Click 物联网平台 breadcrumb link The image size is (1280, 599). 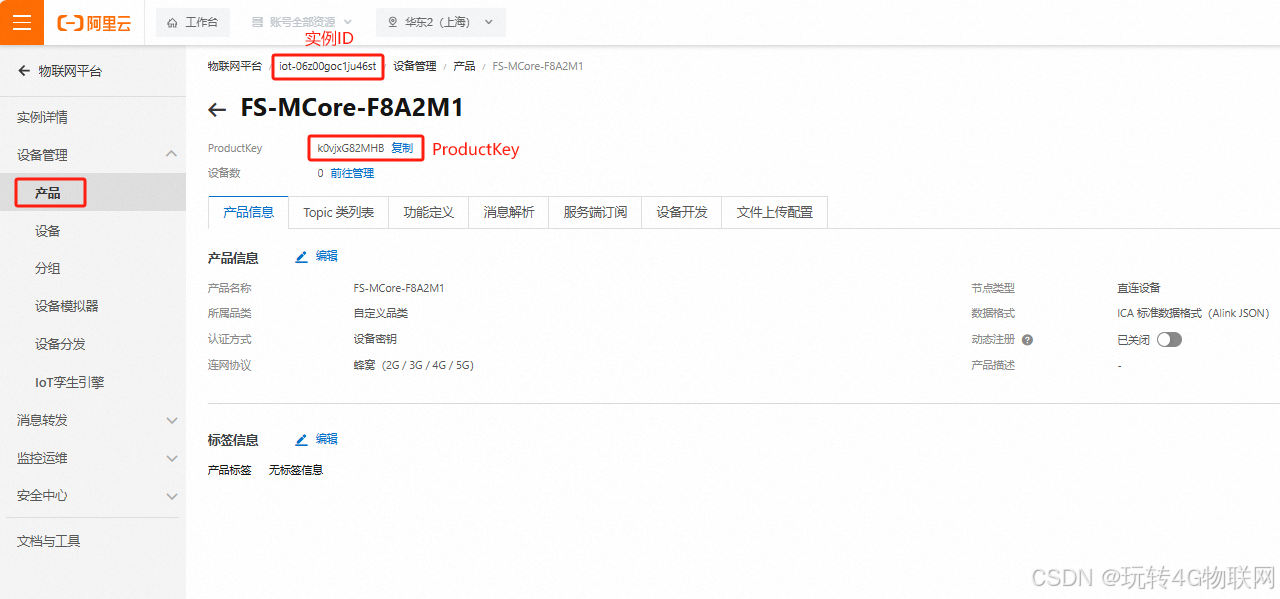pos(235,66)
